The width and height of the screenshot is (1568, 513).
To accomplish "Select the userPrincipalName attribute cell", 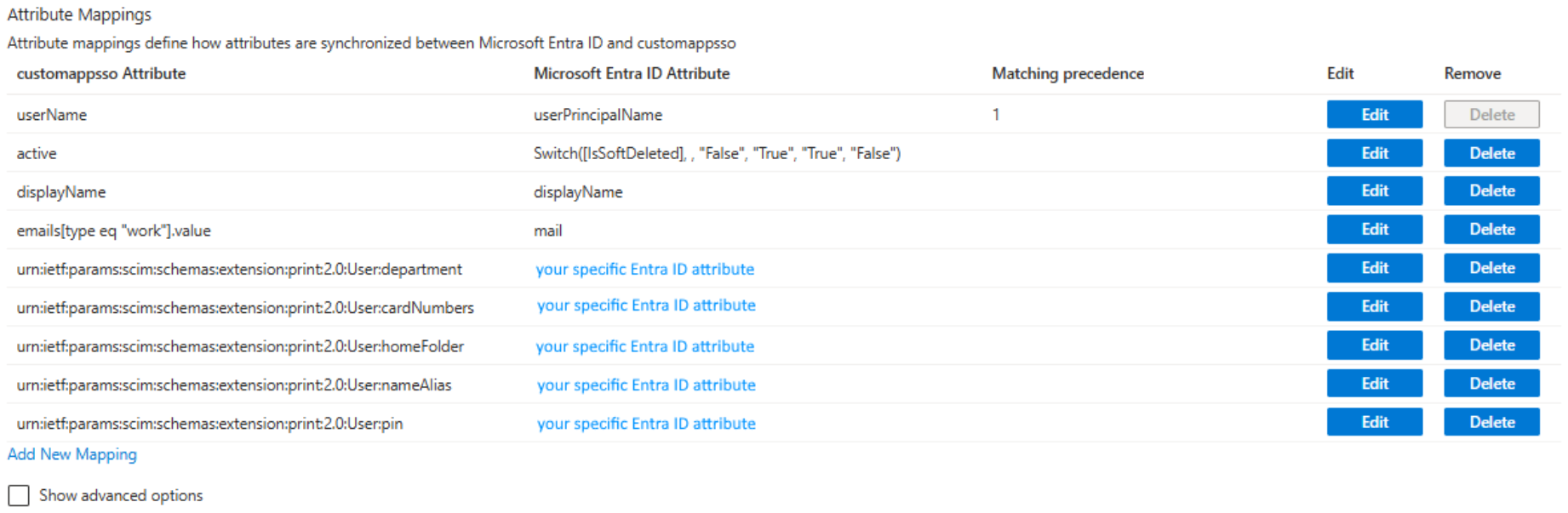I will pyautogui.click(x=598, y=115).
